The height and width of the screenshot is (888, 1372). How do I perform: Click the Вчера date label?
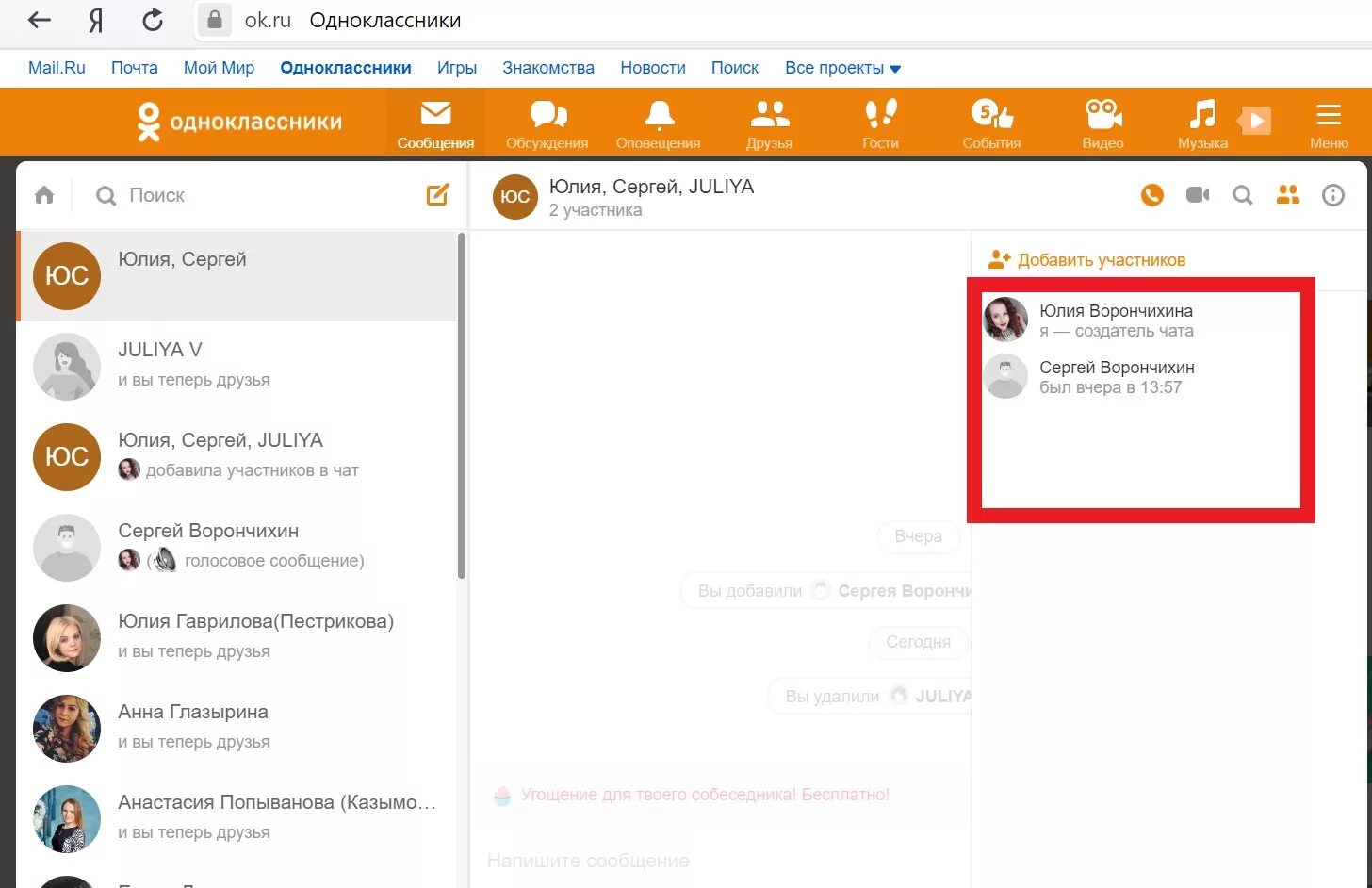pyautogui.click(x=919, y=536)
